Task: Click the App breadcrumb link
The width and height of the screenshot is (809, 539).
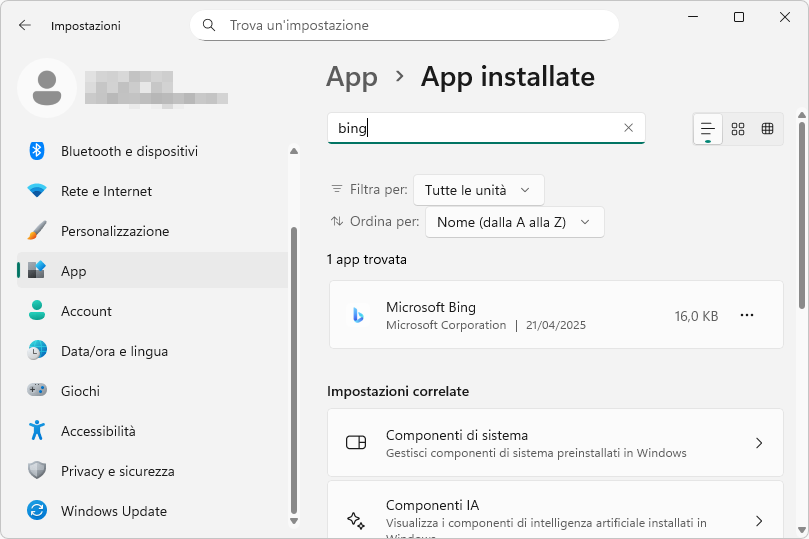Action: tap(352, 77)
